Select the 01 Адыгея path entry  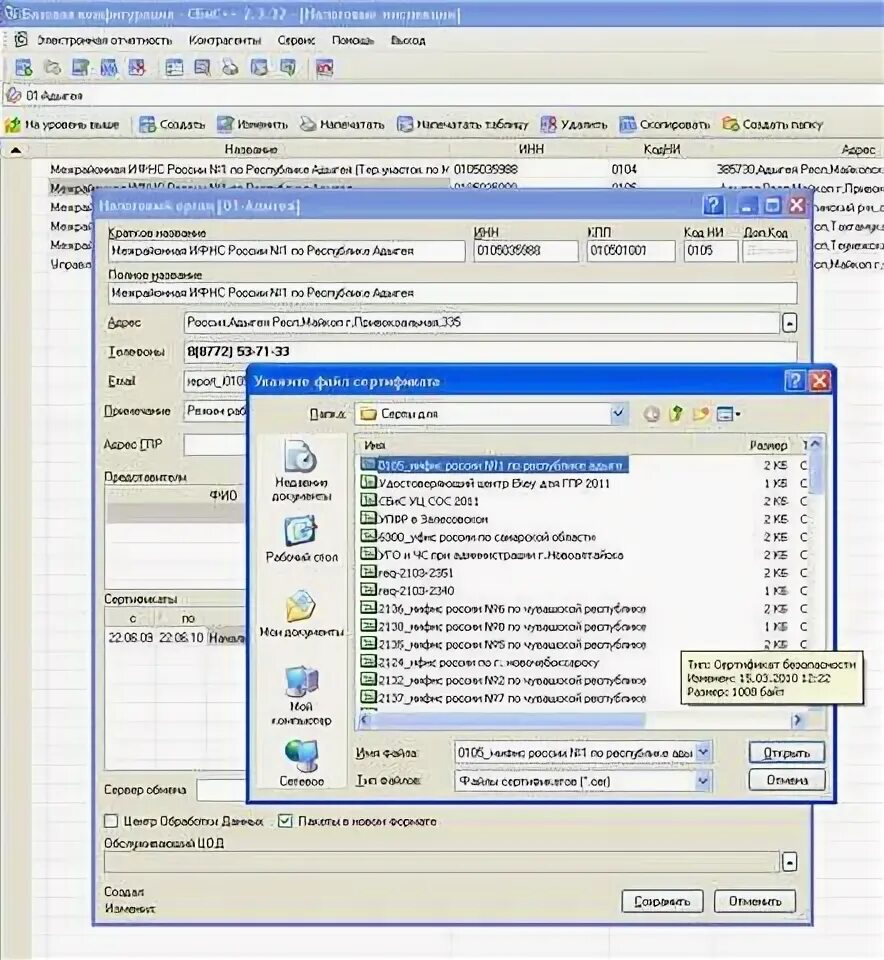(54, 96)
